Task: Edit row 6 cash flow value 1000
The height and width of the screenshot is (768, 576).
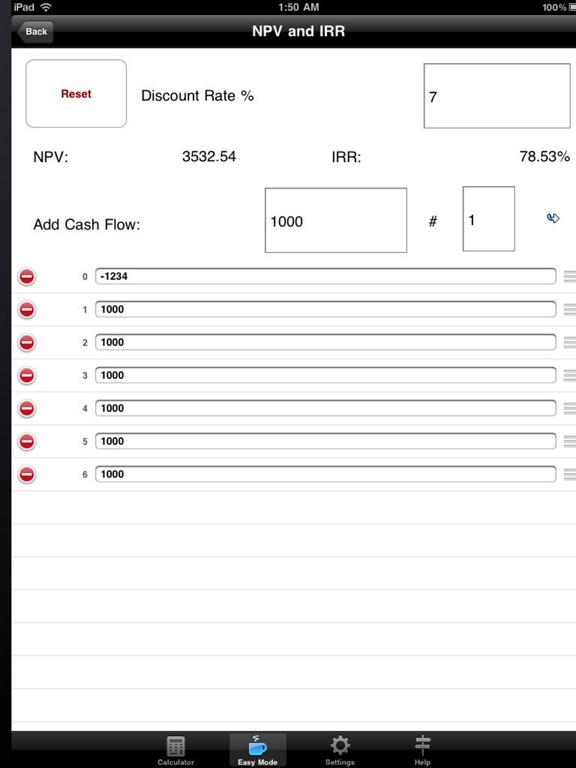Action: tap(326, 474)
